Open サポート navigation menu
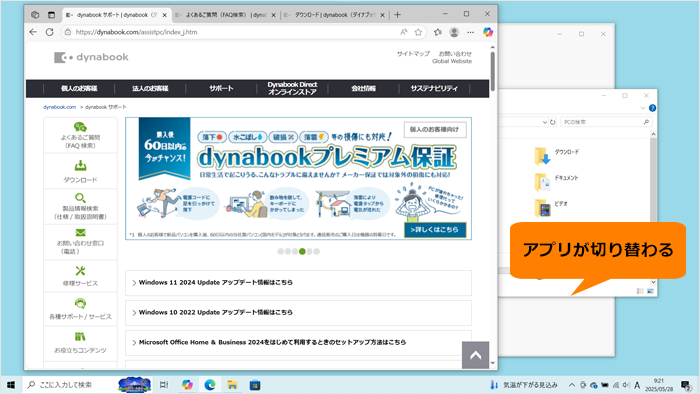 pyautogui.click(x=221, y=88)
